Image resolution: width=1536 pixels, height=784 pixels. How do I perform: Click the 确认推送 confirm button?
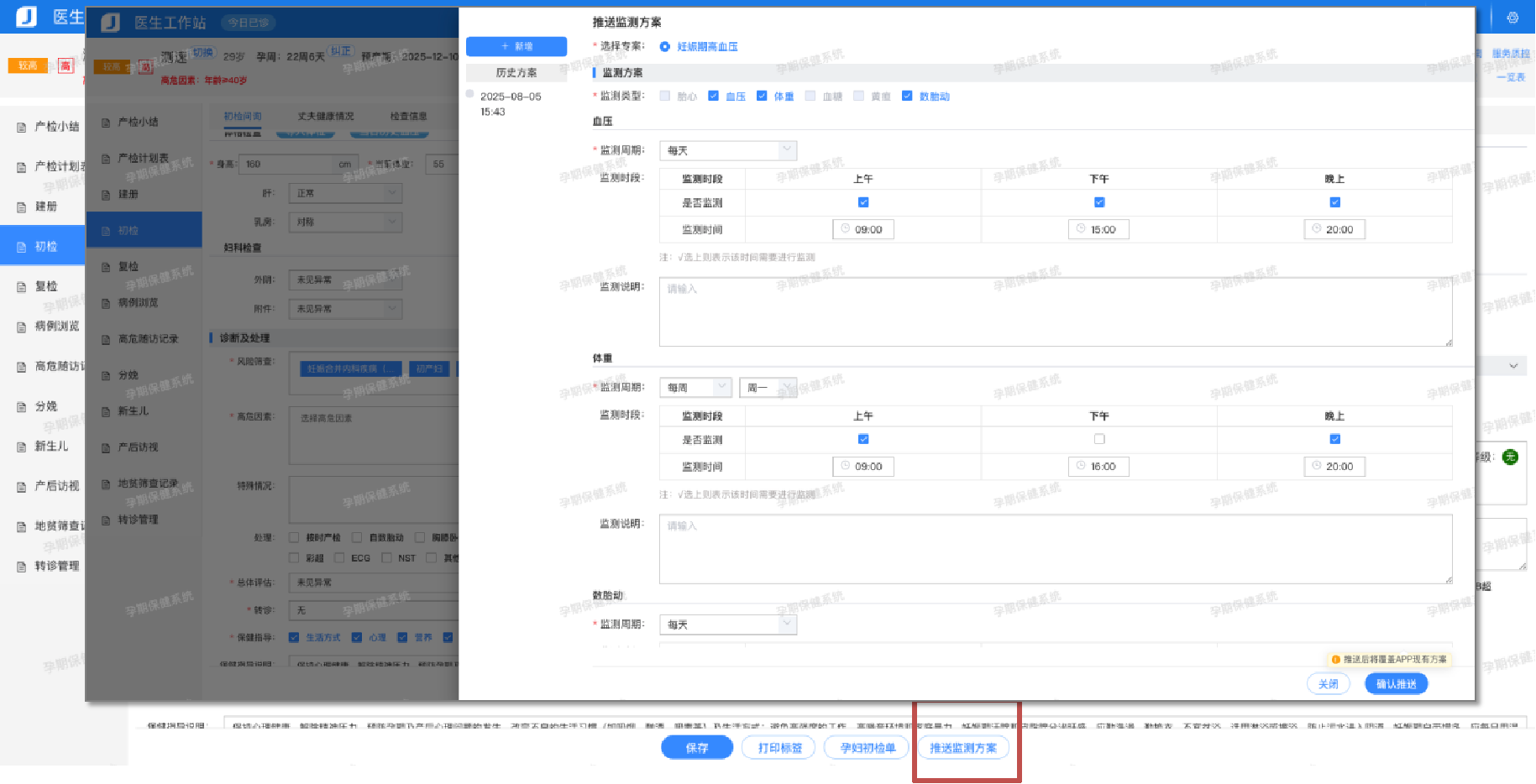pyautogui.click(x=1396, y=684)
